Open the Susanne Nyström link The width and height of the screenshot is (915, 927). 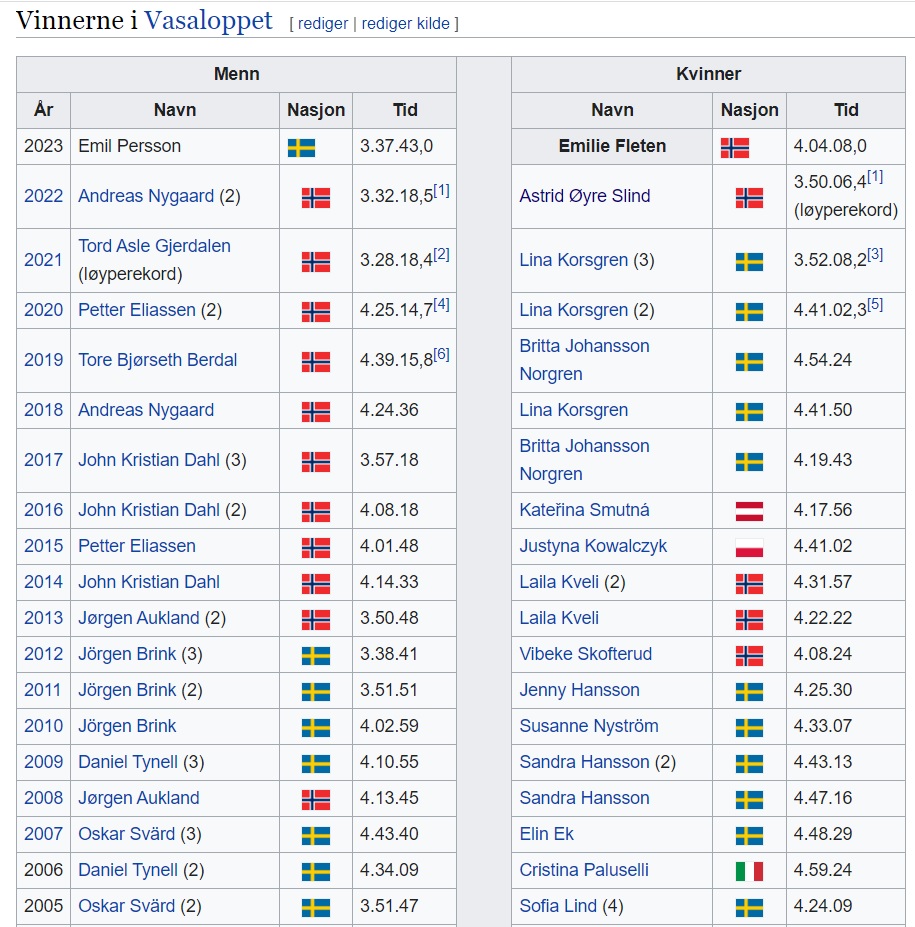[x=589, y=726]
